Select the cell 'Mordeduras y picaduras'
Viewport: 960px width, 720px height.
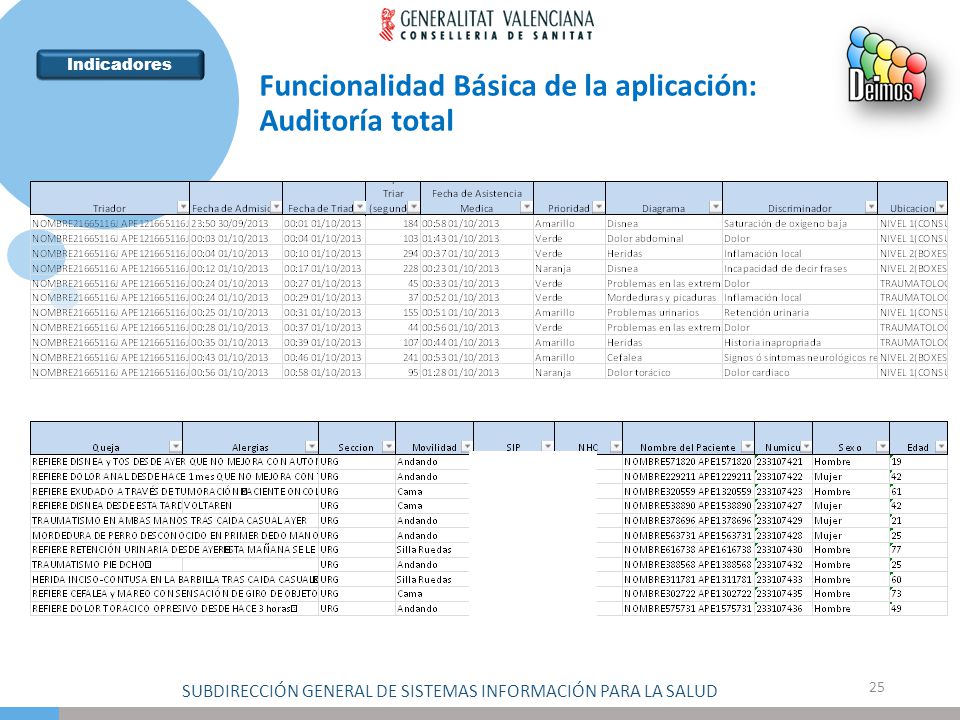click(x=664, y=298)
